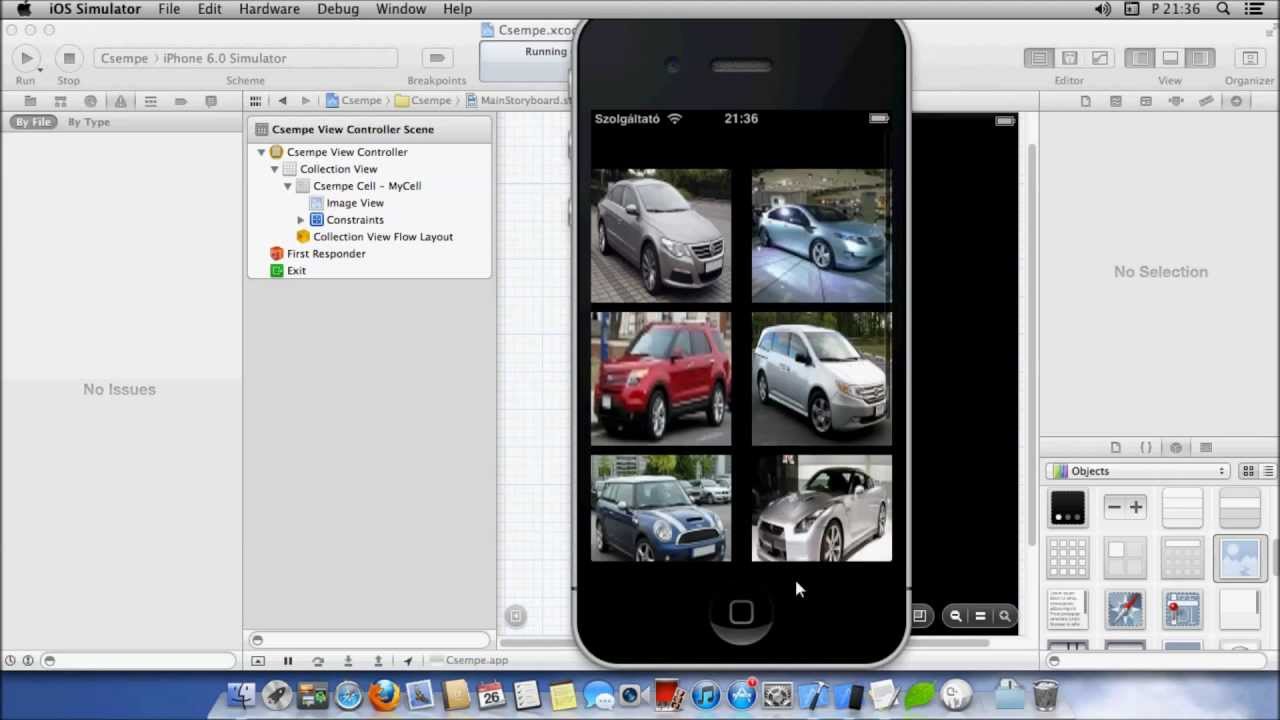
Task: Show the Identity inspector
Action: click(1146, 101)
